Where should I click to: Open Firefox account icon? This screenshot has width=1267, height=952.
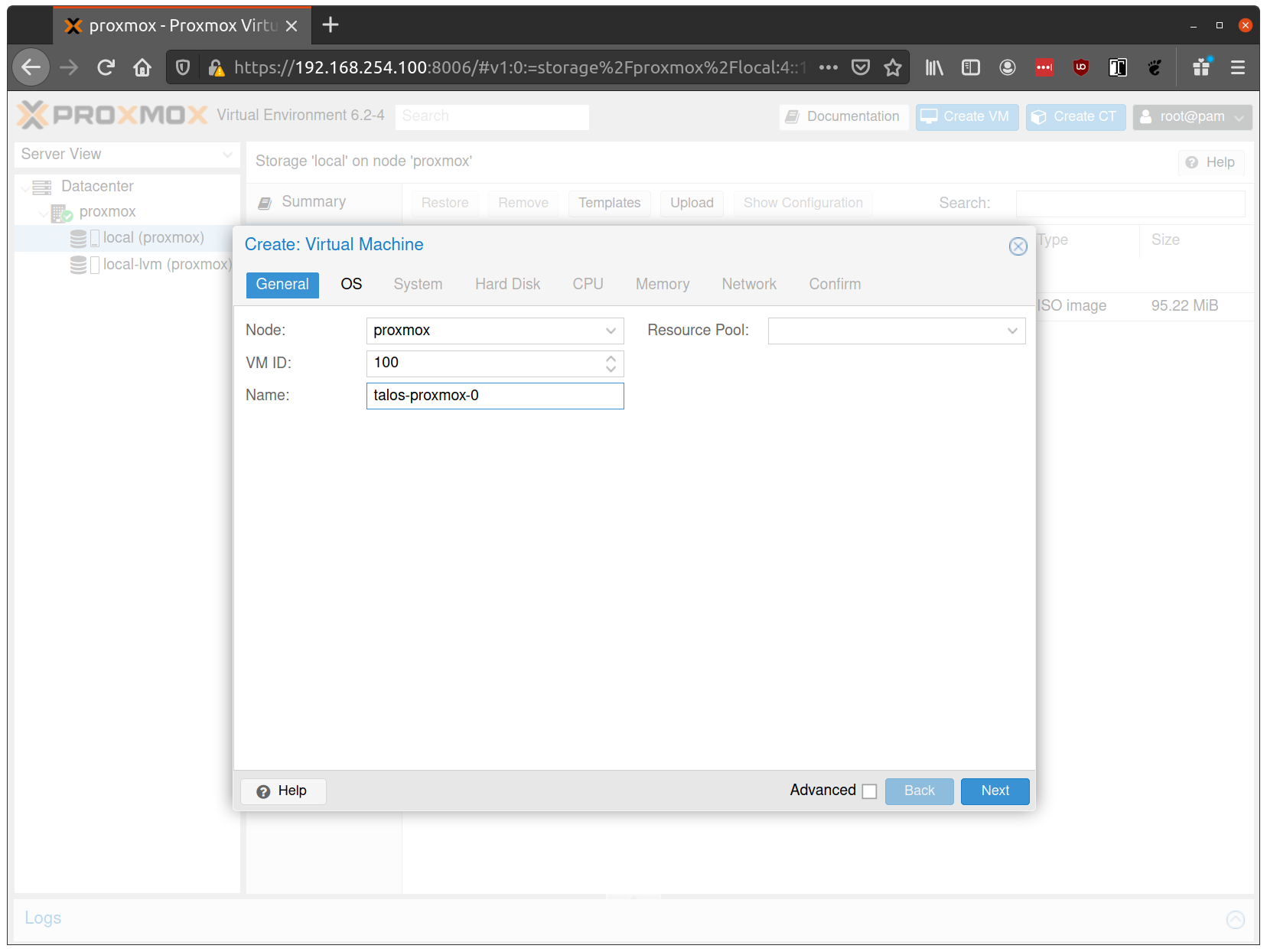(1008, 67)
